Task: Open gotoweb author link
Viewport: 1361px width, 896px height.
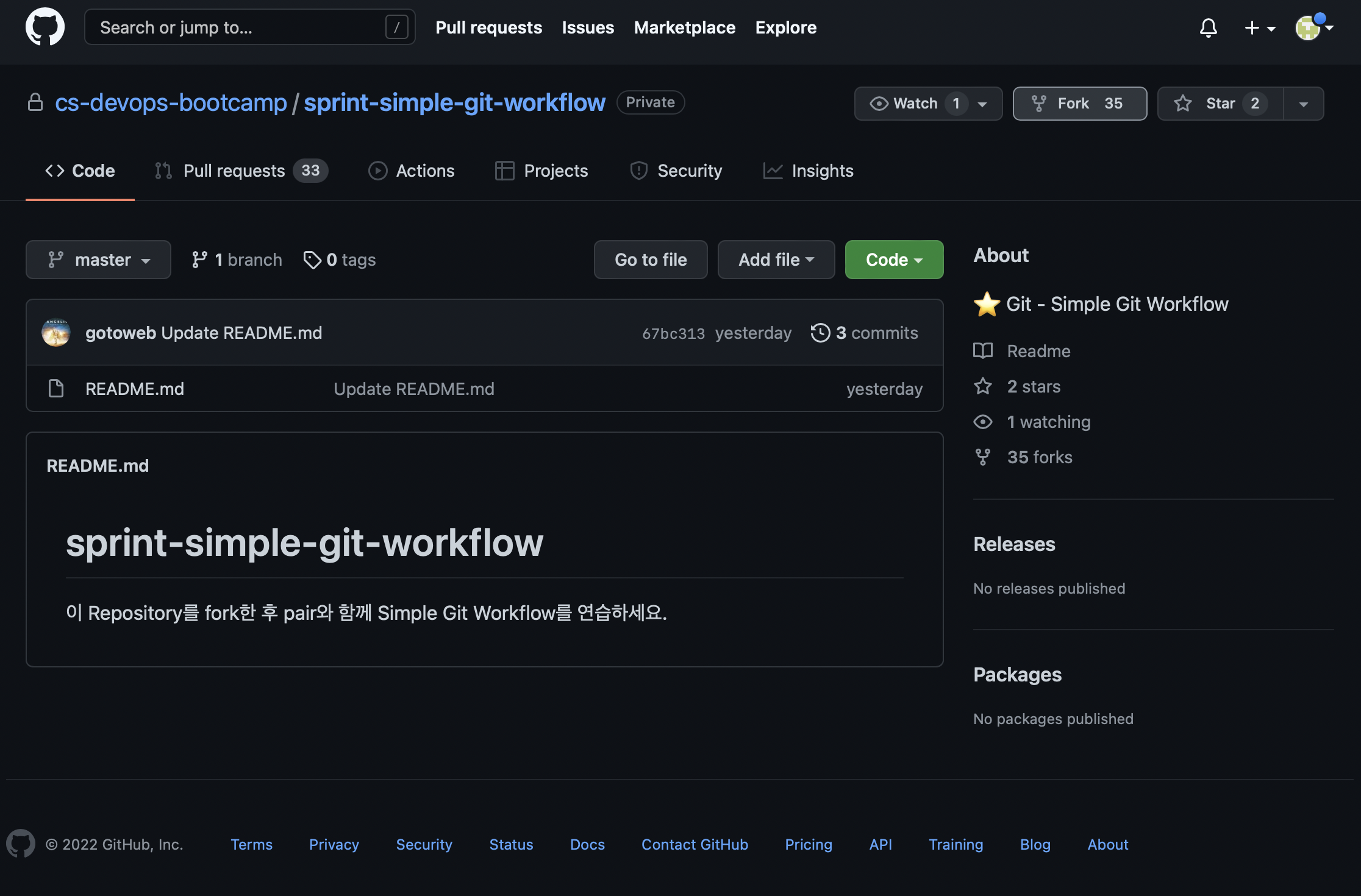Action: pos(121,333)
